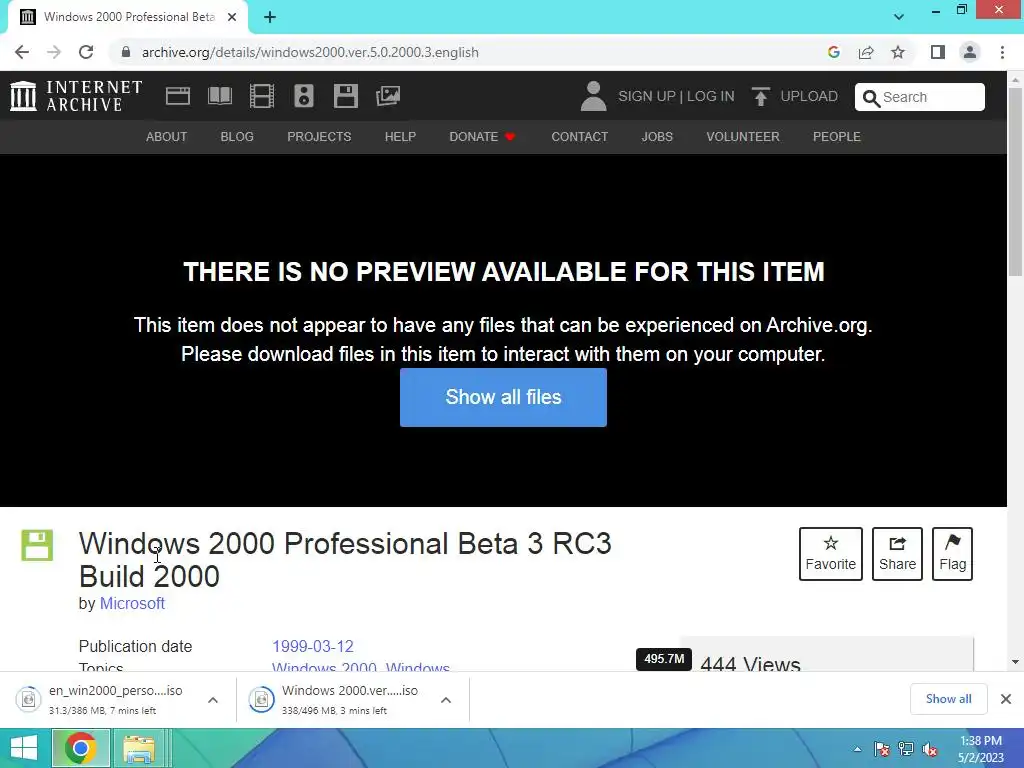Click the user avatar icon beside Sign Up

pos(593,96)
